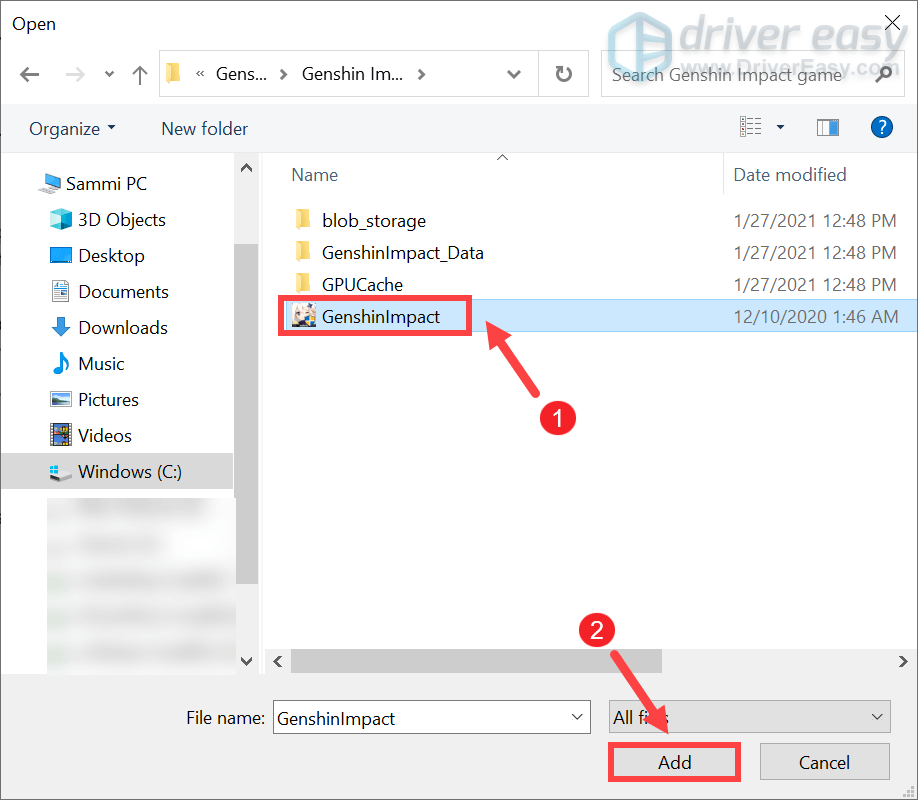
Task: Click the 3D Objects cube icon
Action: pos(61,220)
